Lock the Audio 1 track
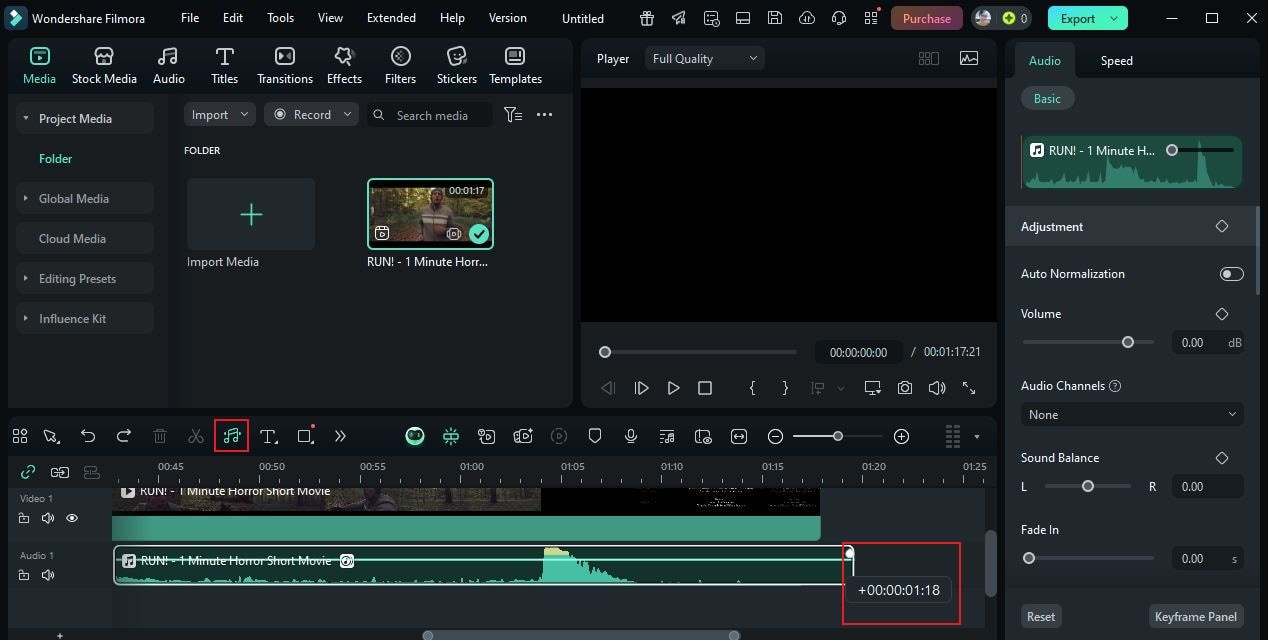Screen dimensions: 1268x640 point(24,575)
